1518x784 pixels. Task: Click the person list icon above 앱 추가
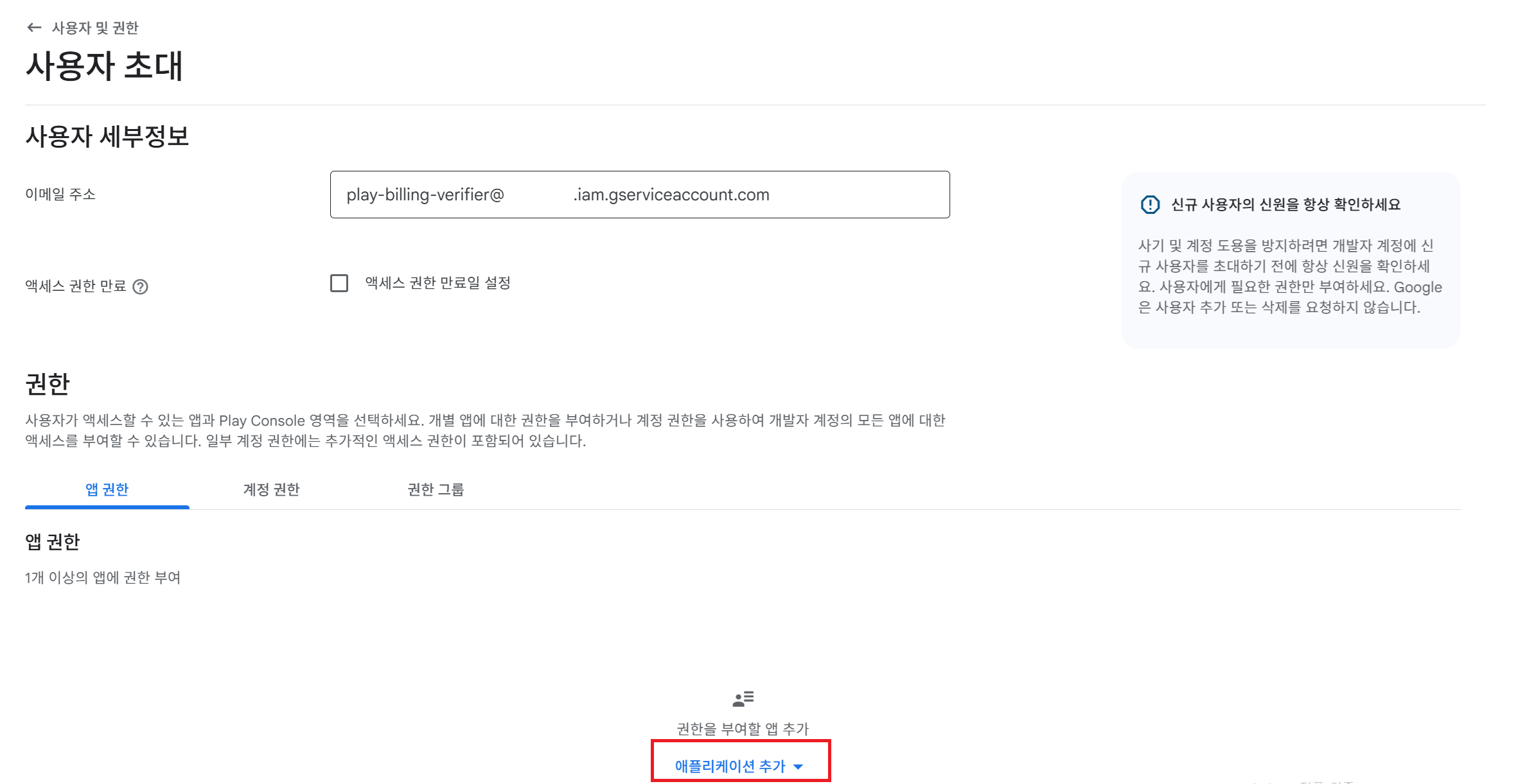pos(743,699)
